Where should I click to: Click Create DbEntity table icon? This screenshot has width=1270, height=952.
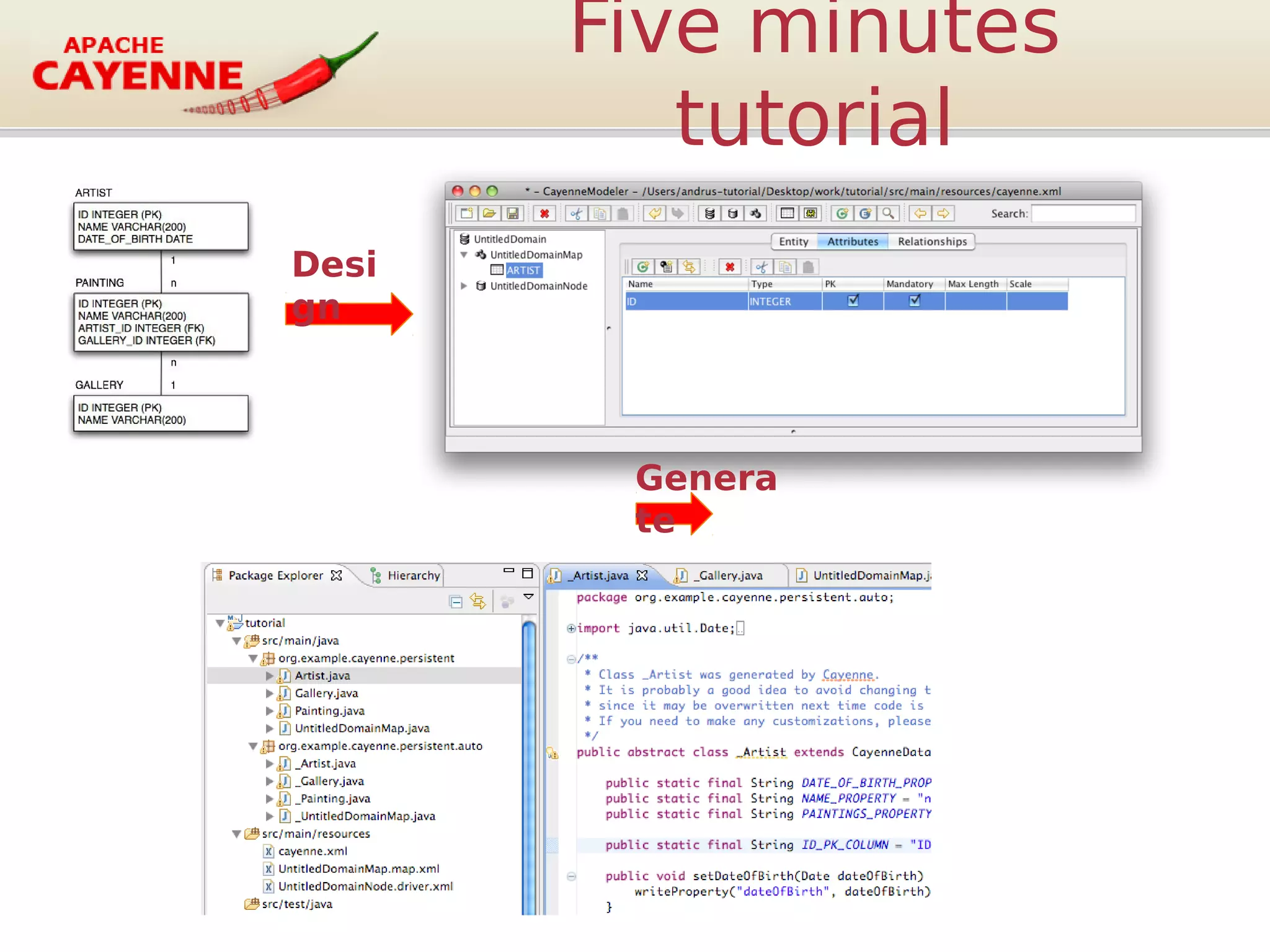click(788, 214)
